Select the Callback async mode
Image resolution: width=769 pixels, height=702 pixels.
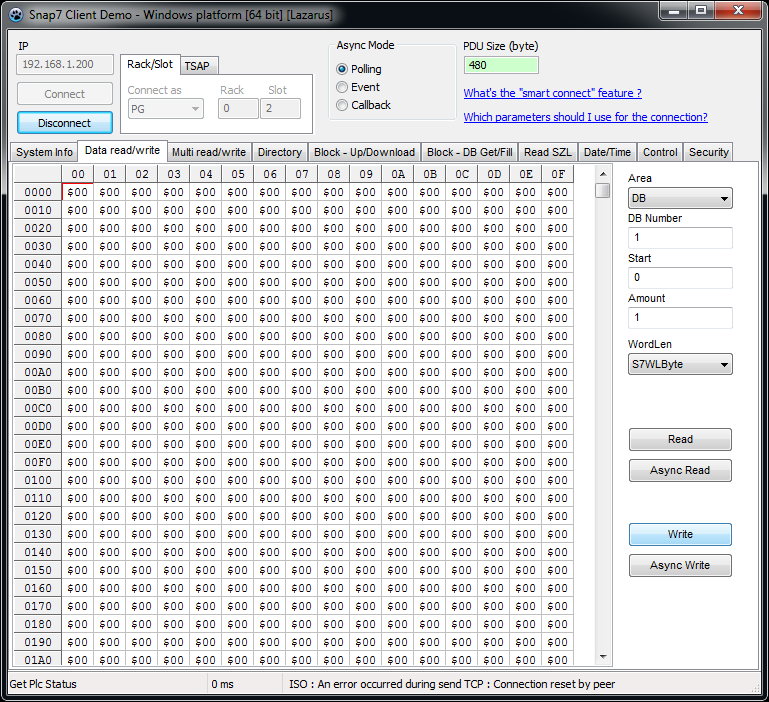(x=363, y=105)
